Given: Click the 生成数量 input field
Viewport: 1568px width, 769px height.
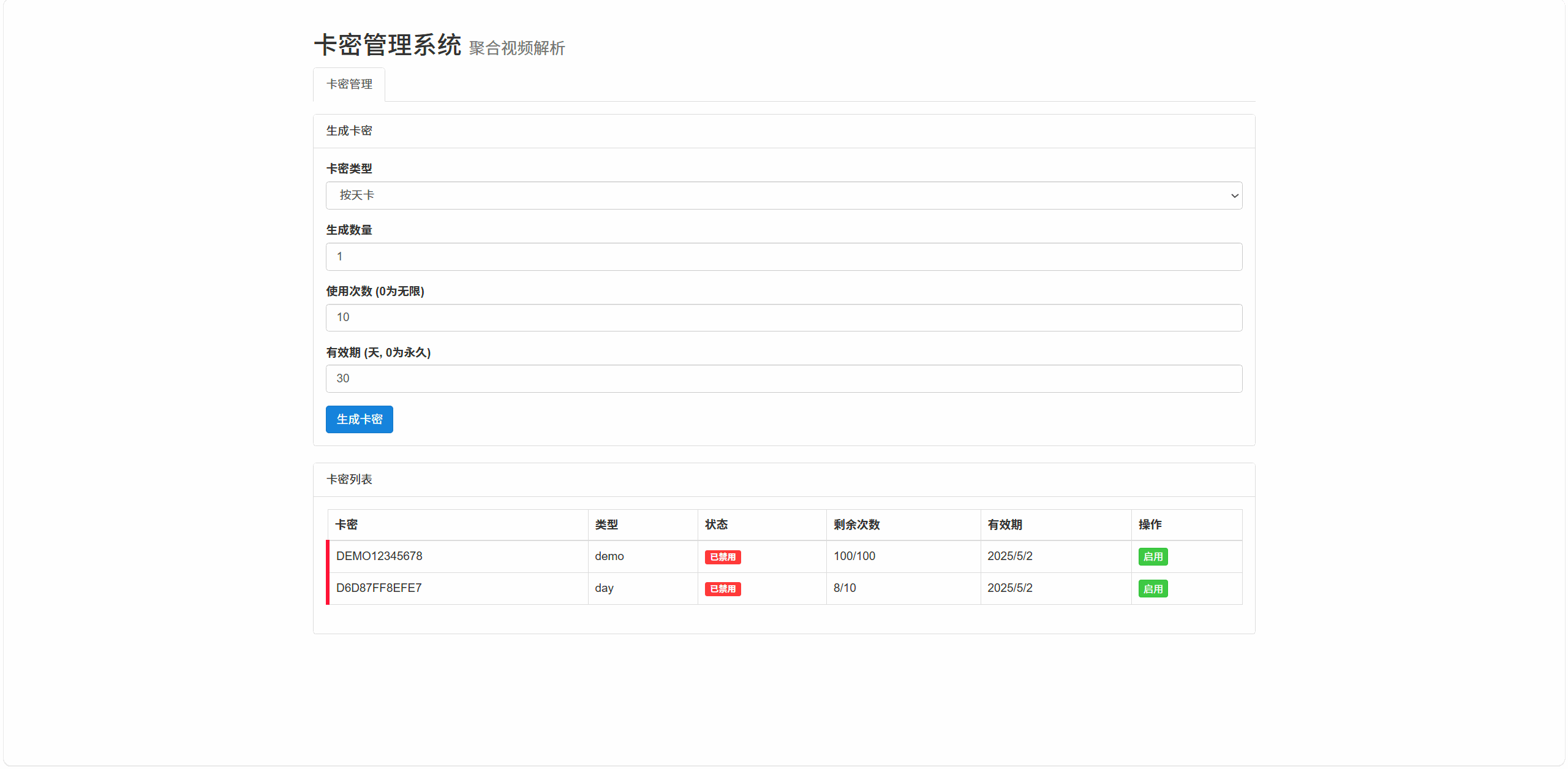Looking at the screenshot, I should point(783,256).
